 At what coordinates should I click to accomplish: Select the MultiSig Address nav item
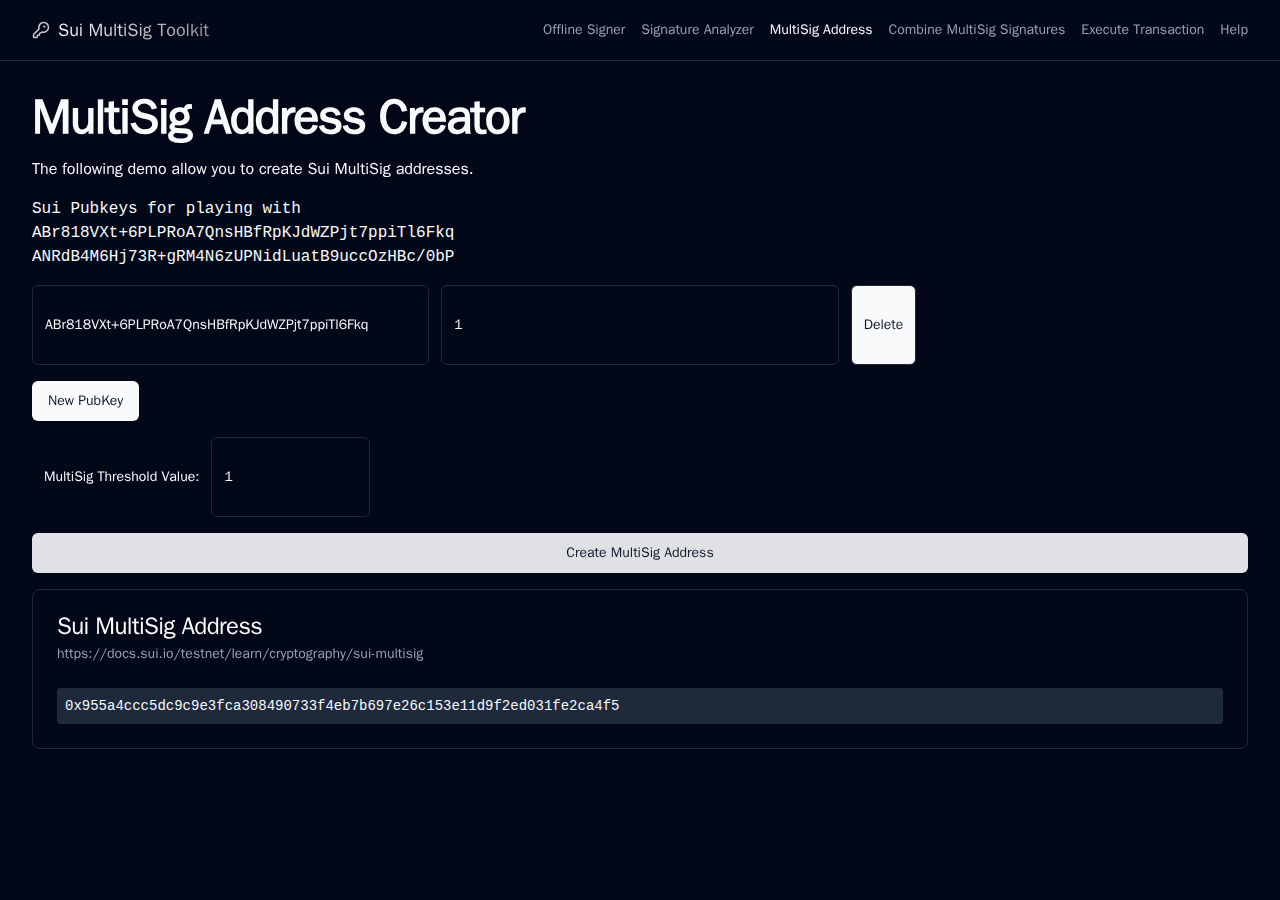tap(821, 30)
